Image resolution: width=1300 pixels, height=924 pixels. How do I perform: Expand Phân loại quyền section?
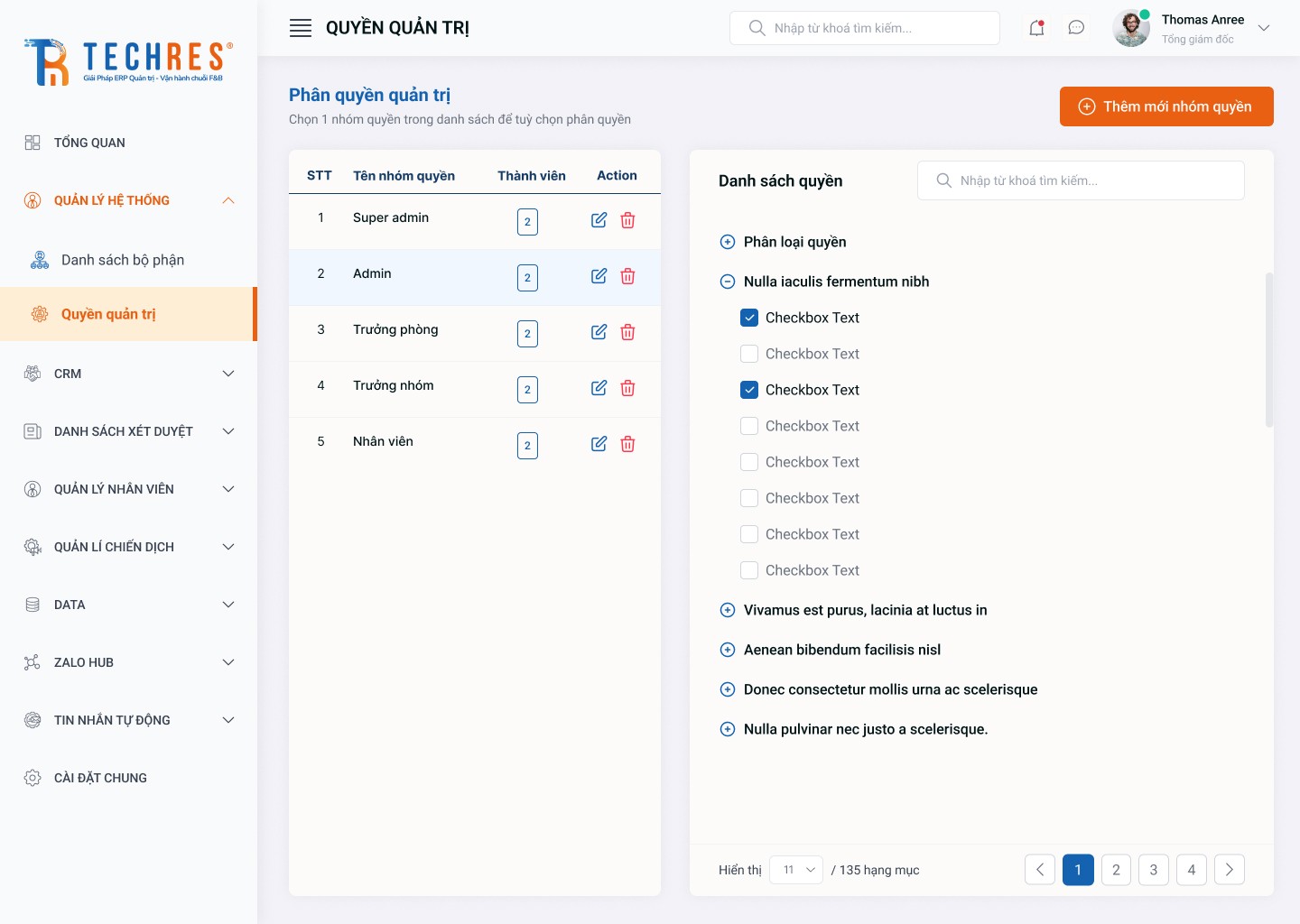(728, 242)
